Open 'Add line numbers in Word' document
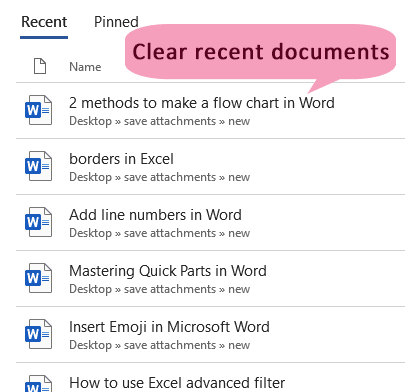 [155, 215]
